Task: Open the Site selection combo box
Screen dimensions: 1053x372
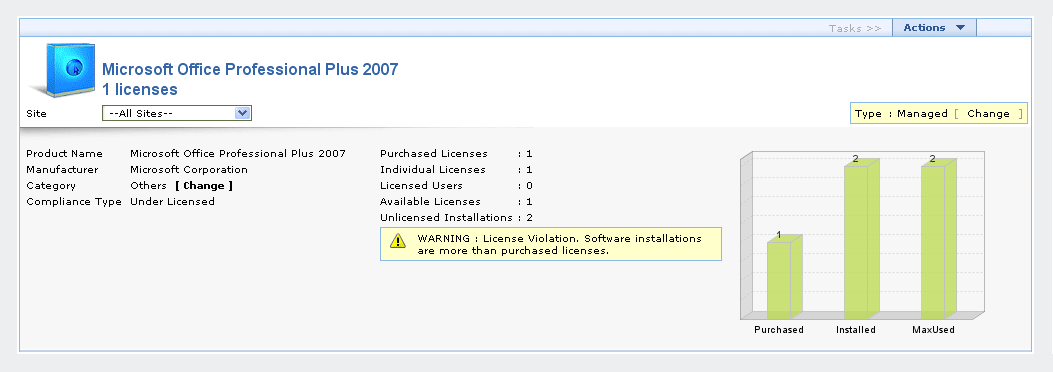Action: pos(177,113)
